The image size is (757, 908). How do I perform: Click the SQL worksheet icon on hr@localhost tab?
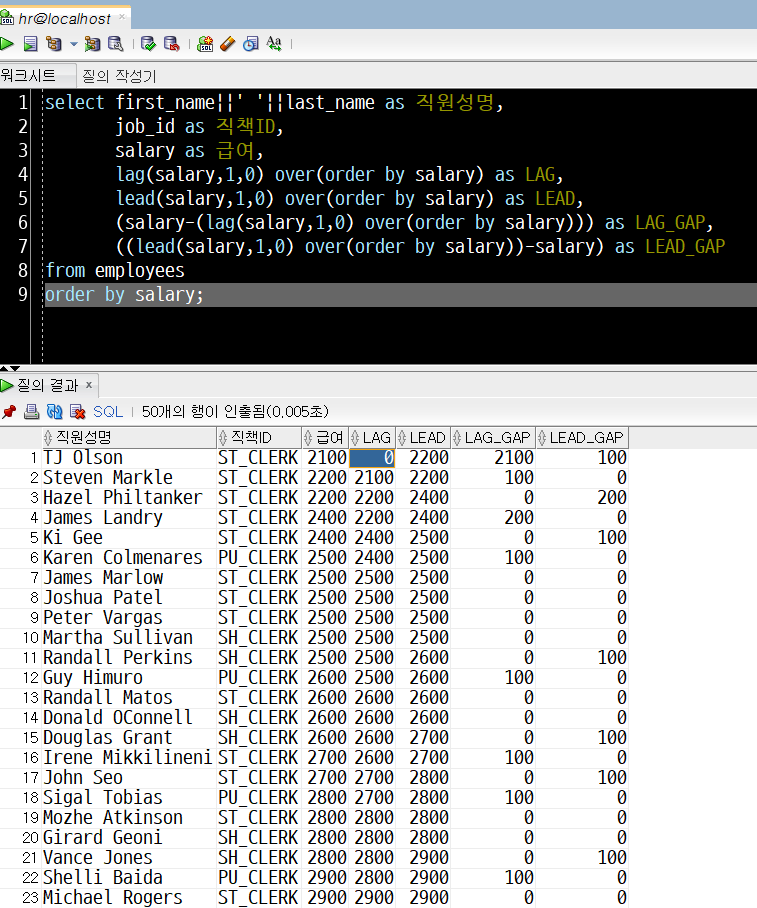click(7, 18)
